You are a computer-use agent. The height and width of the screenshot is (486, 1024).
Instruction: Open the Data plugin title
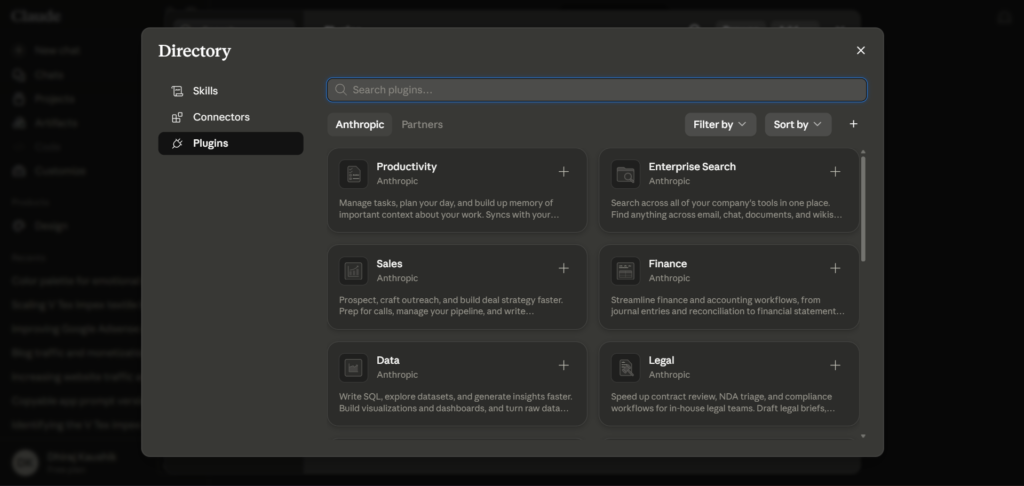[x=388, y=360]
